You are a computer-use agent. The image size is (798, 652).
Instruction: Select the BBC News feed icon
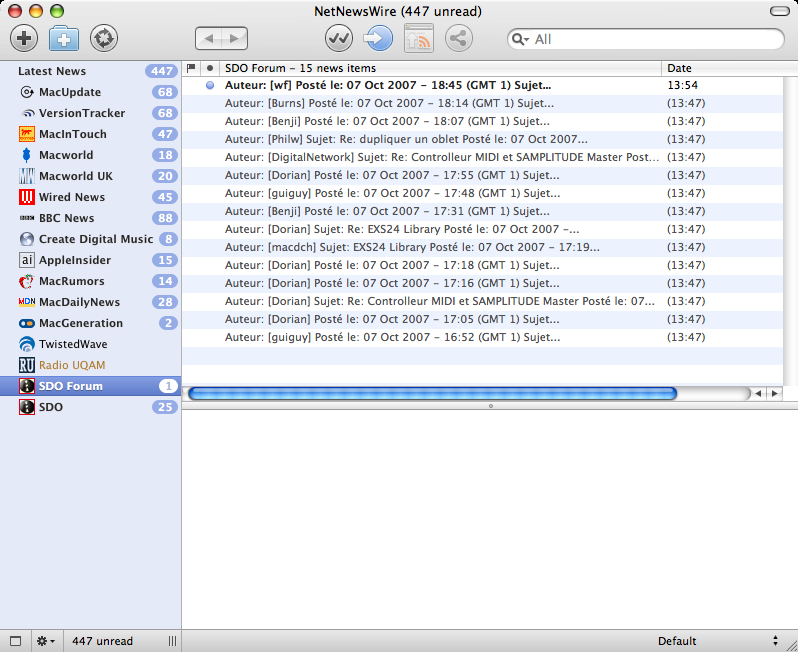[x=26, y=218]
